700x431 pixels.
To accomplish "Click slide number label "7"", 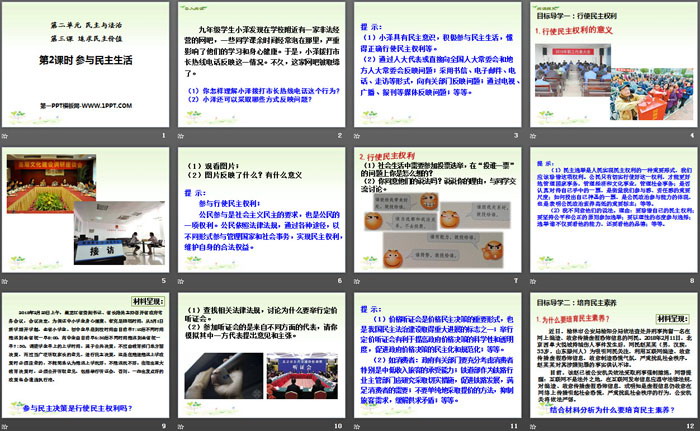I will [516, 280].
